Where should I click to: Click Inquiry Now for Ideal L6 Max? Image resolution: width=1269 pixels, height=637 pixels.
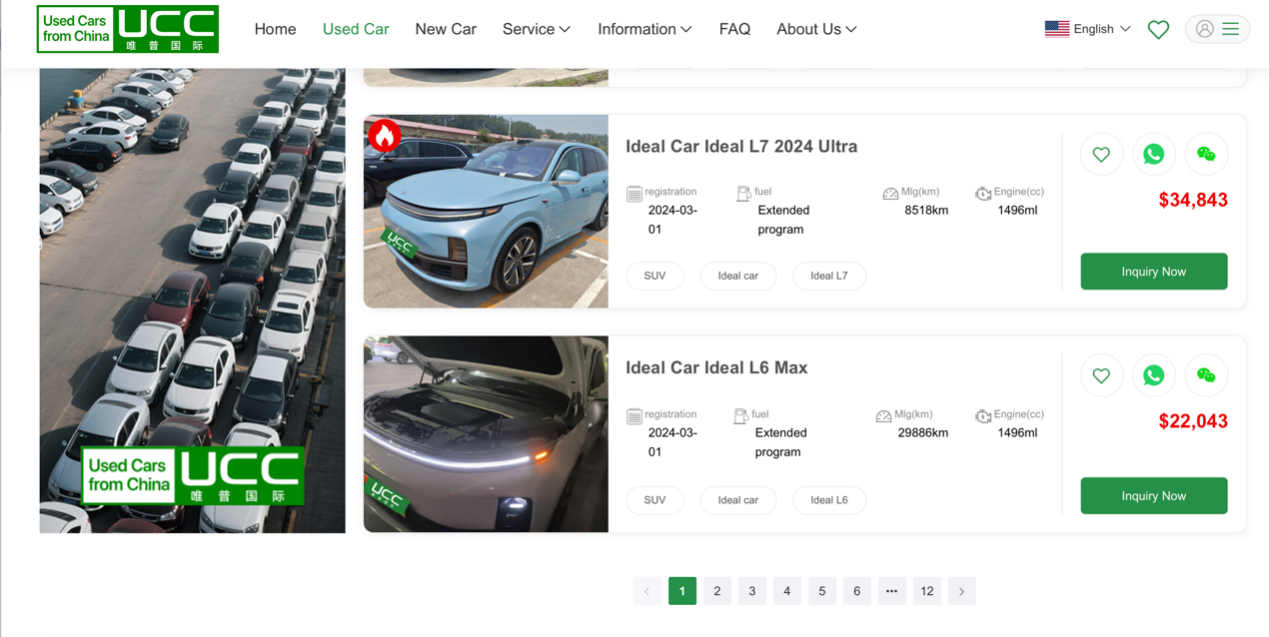click(x=1153, y=496)
